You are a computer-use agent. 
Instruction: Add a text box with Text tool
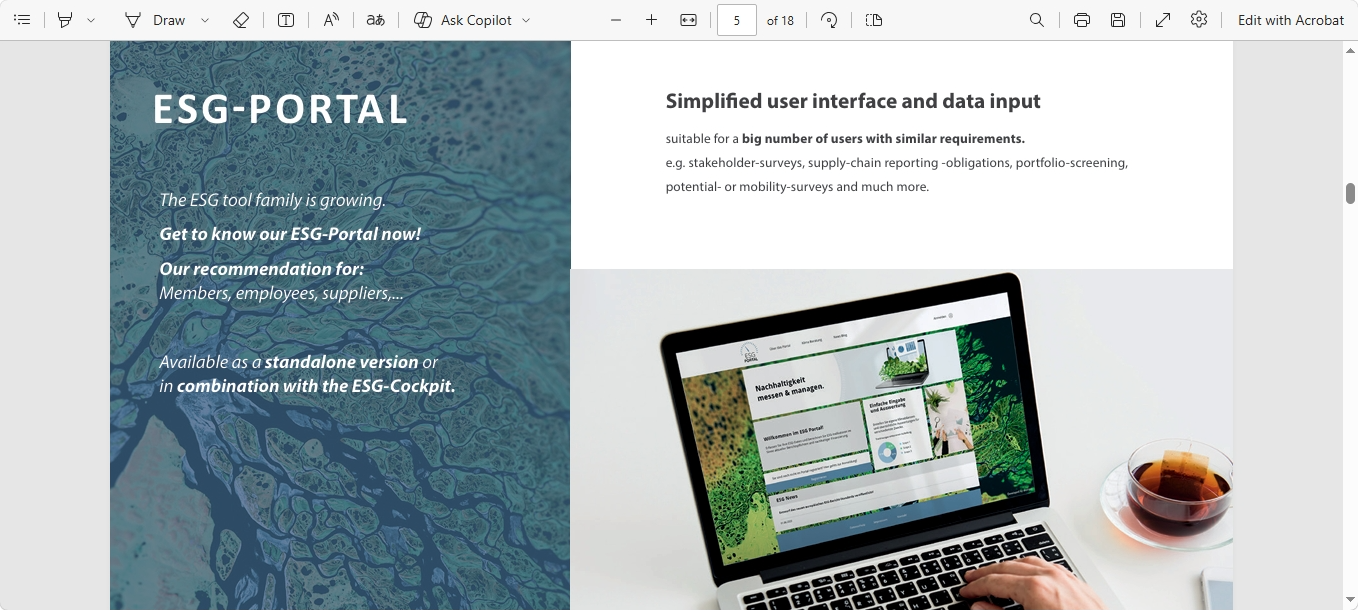(286, 20)
